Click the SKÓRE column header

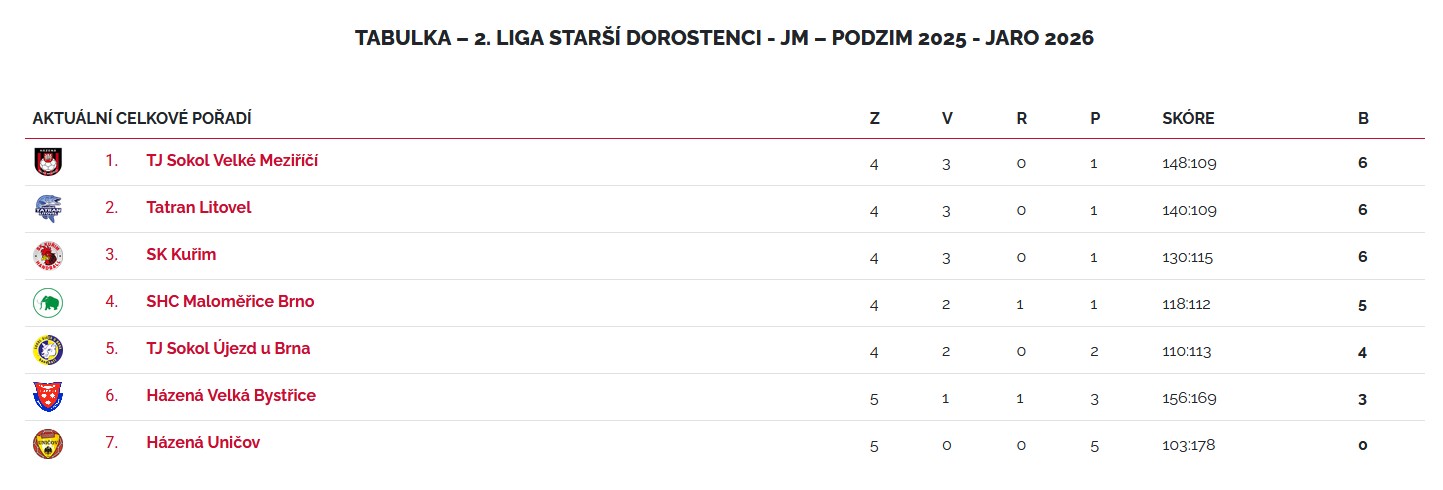pyautogui.click(x=1188, y=118)
